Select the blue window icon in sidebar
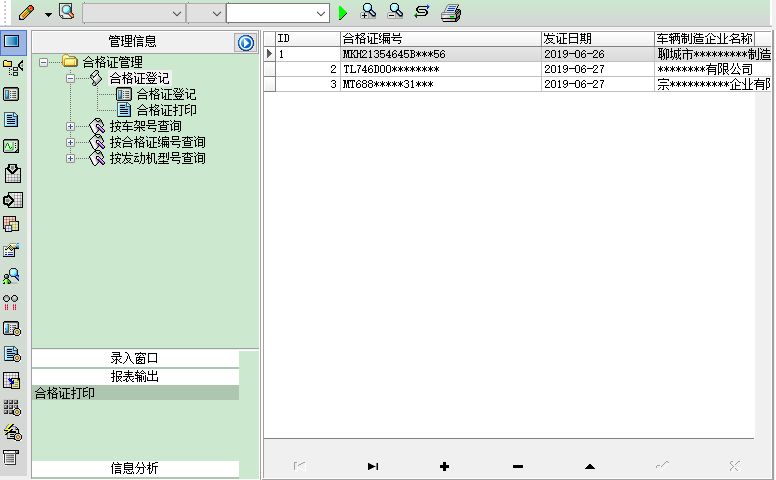This screenshot has height=480, width=776. (12, 42)
